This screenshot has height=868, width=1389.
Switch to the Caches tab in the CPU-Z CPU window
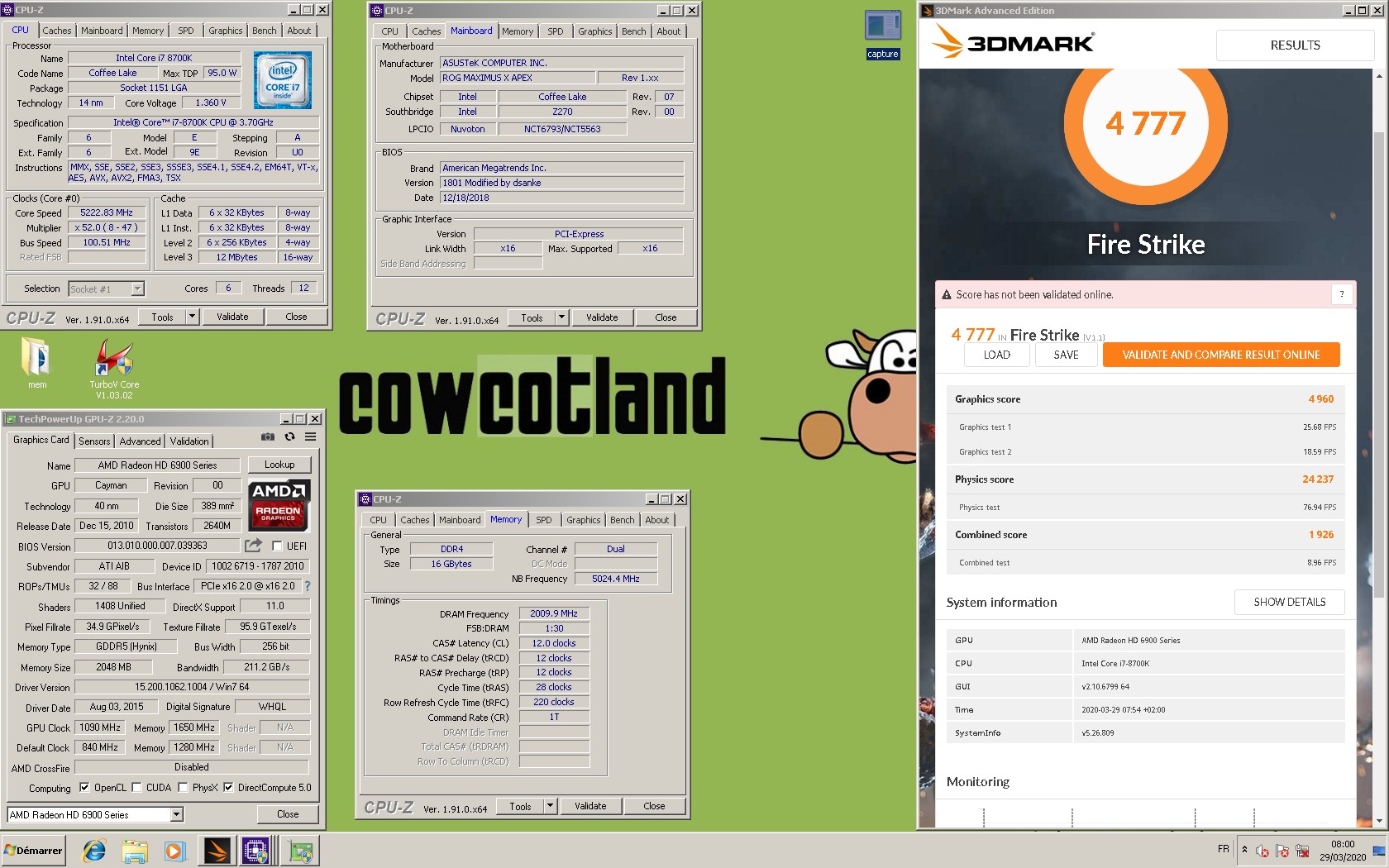coord(57,31)
